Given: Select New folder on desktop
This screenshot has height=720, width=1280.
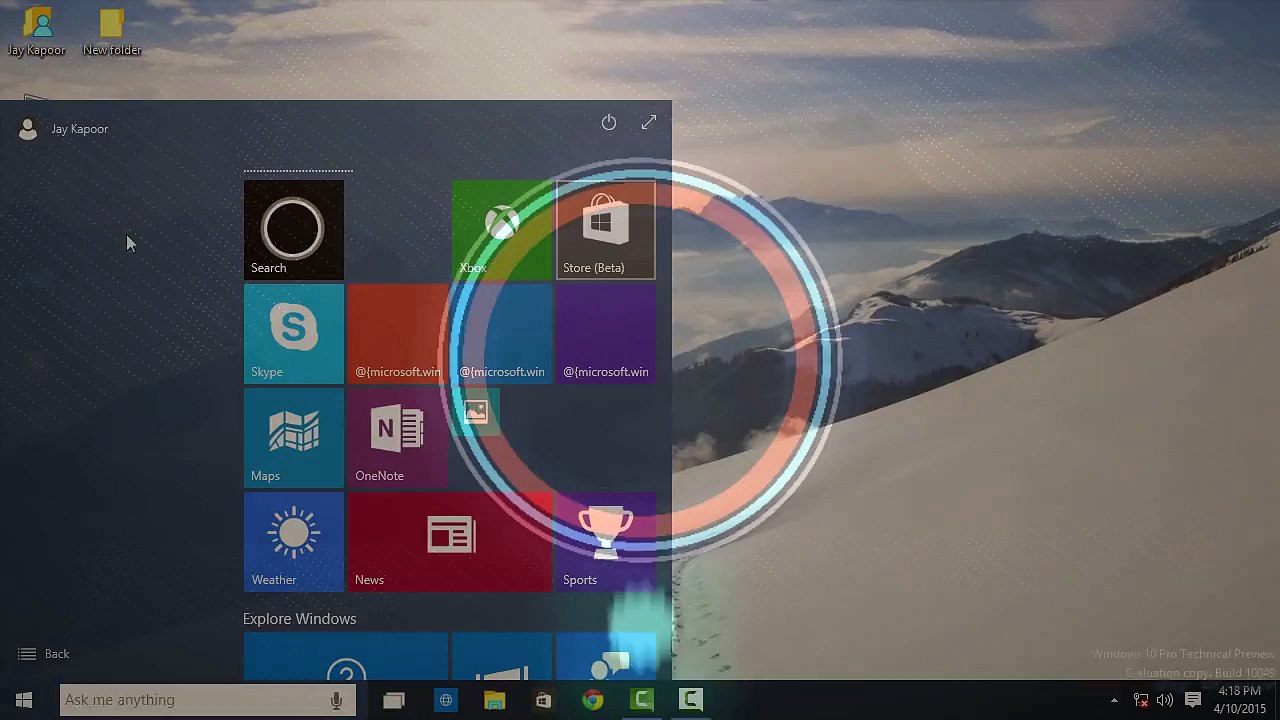Looking at the screenshot, I should [x=112, y=33].
